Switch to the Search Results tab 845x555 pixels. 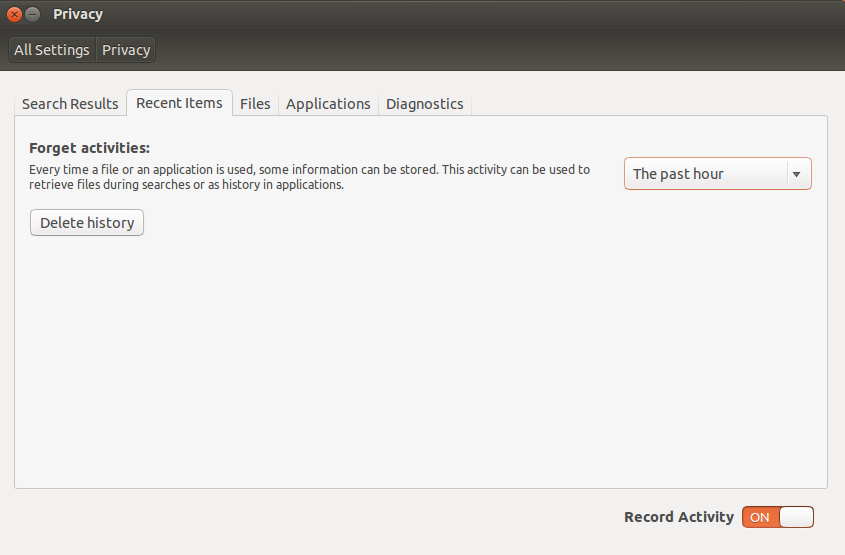70,103
